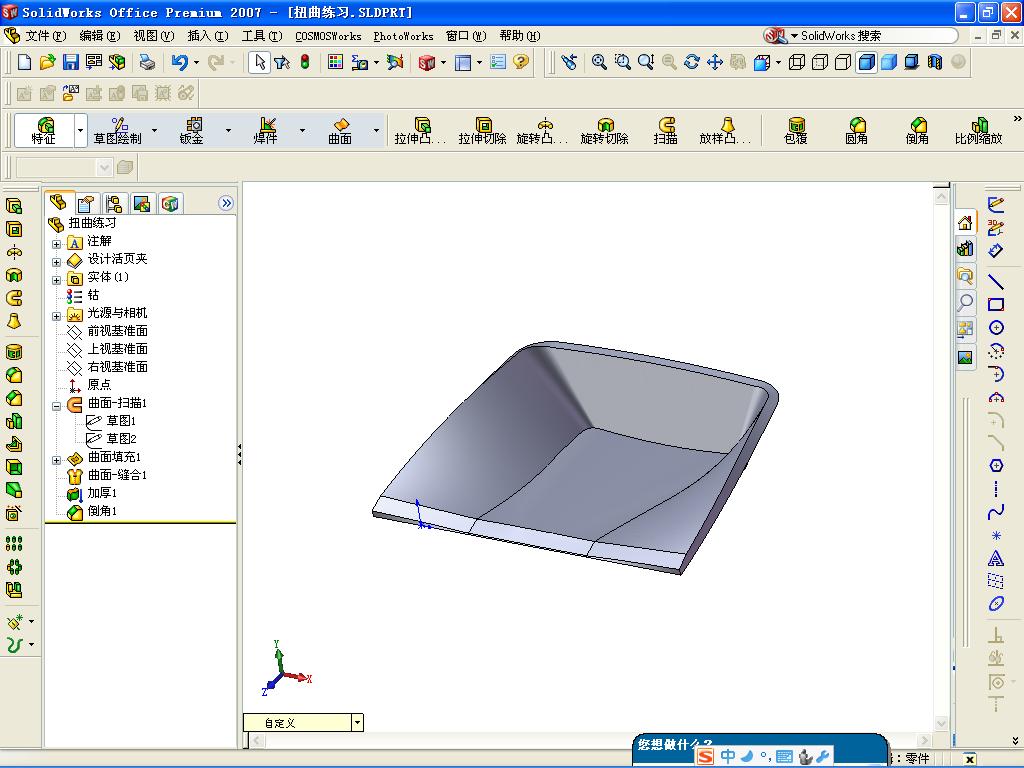Open the 文件(F) menu
The width and height of the screenshot is (1024, 768).
pos(46,36)
